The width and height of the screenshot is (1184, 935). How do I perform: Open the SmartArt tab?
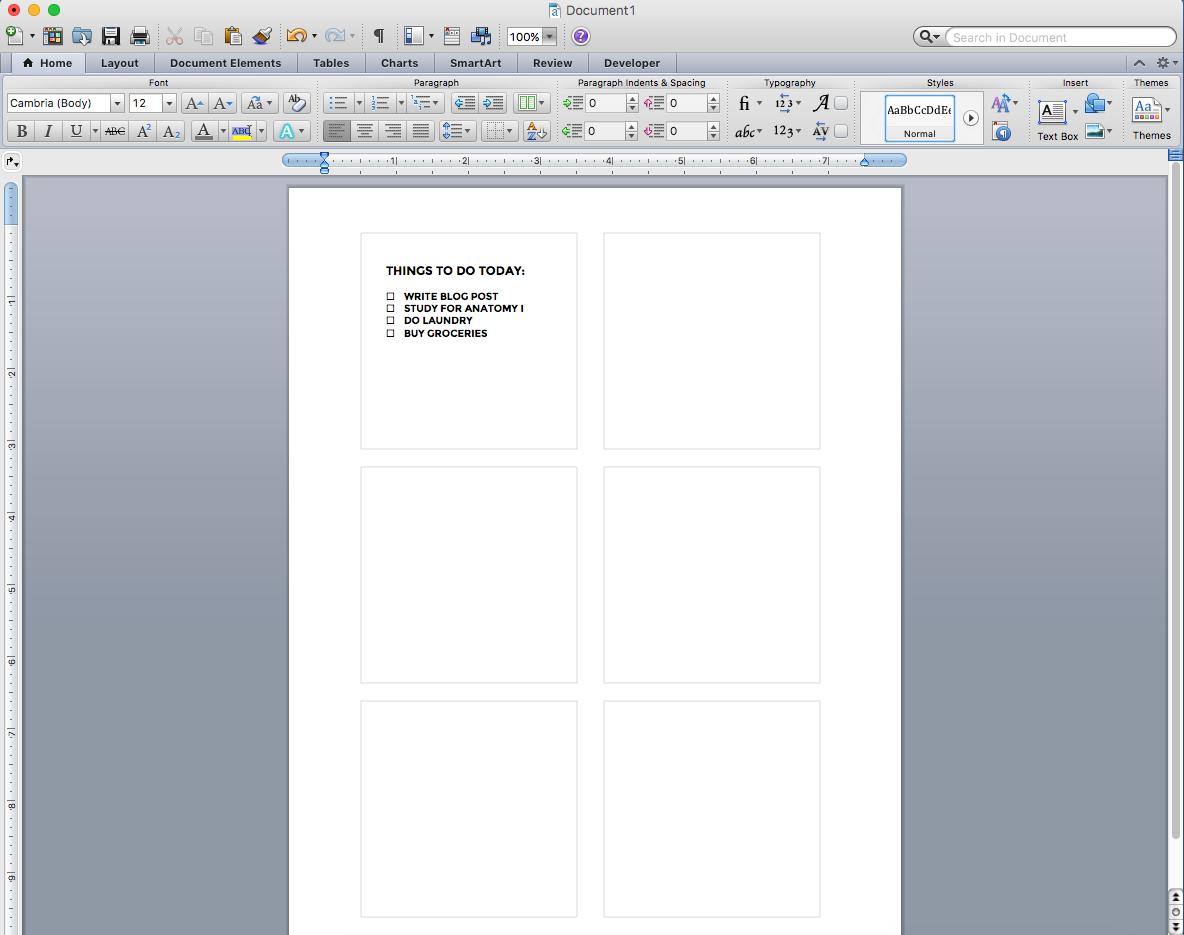475,63
